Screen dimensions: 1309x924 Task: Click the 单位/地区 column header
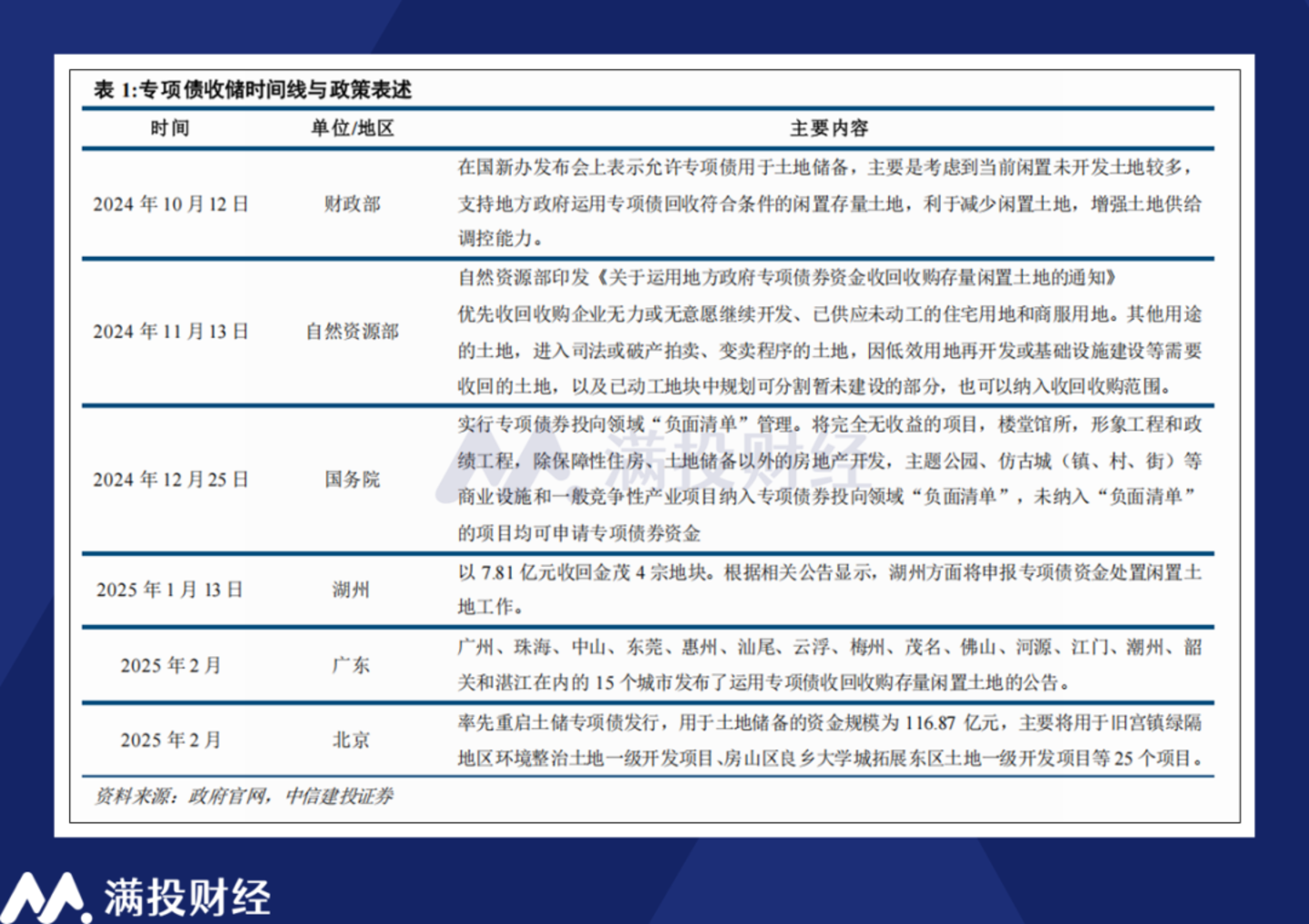pos(353,128)
